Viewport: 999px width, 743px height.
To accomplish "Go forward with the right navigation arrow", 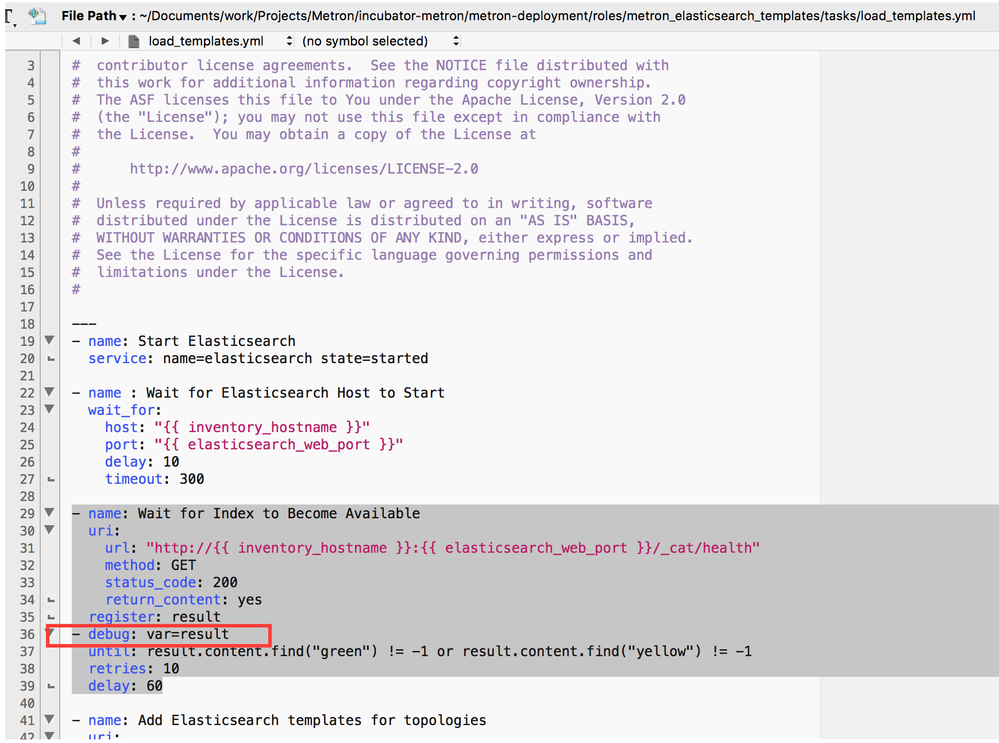I will 105,41.
